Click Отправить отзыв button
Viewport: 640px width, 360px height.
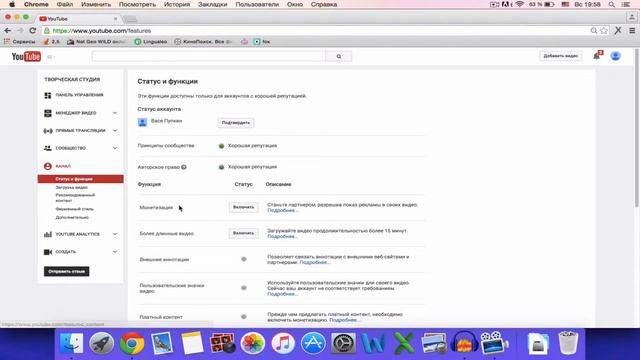pyautogui.click(x=67, y=271)
